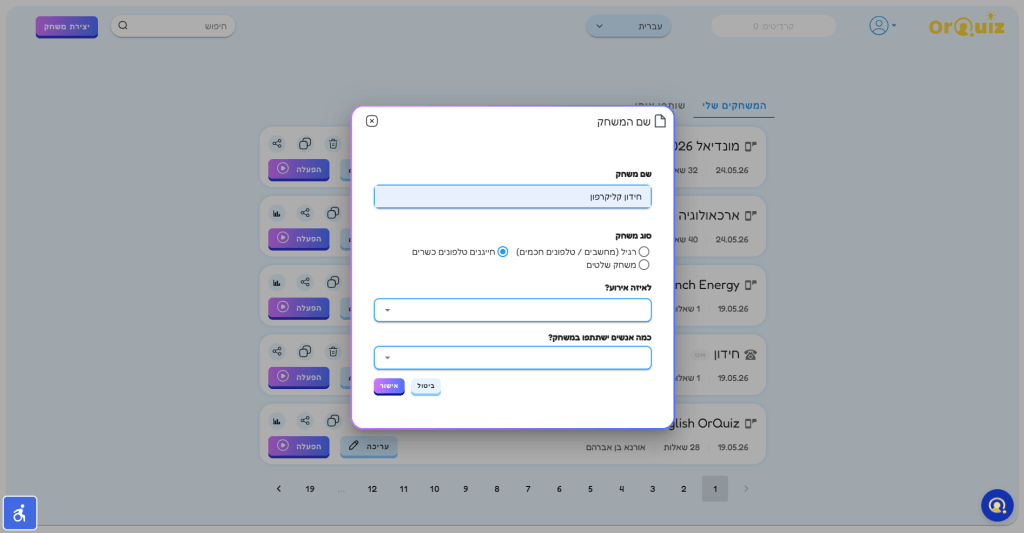Open the לאיזה אירוע dropdown
This screenshot has width=1024, height=533.
pyautogui.click(x=513, y=310)
